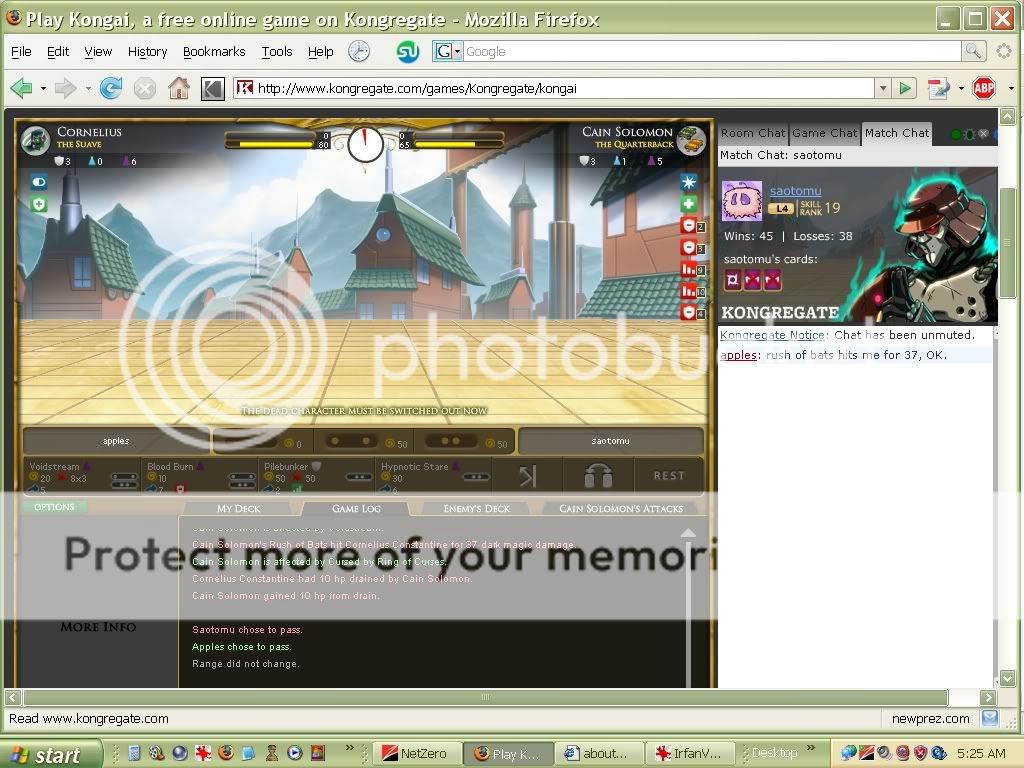Open the clock history toolbar icon
The image size is (1024, 768).
(359, 51)
